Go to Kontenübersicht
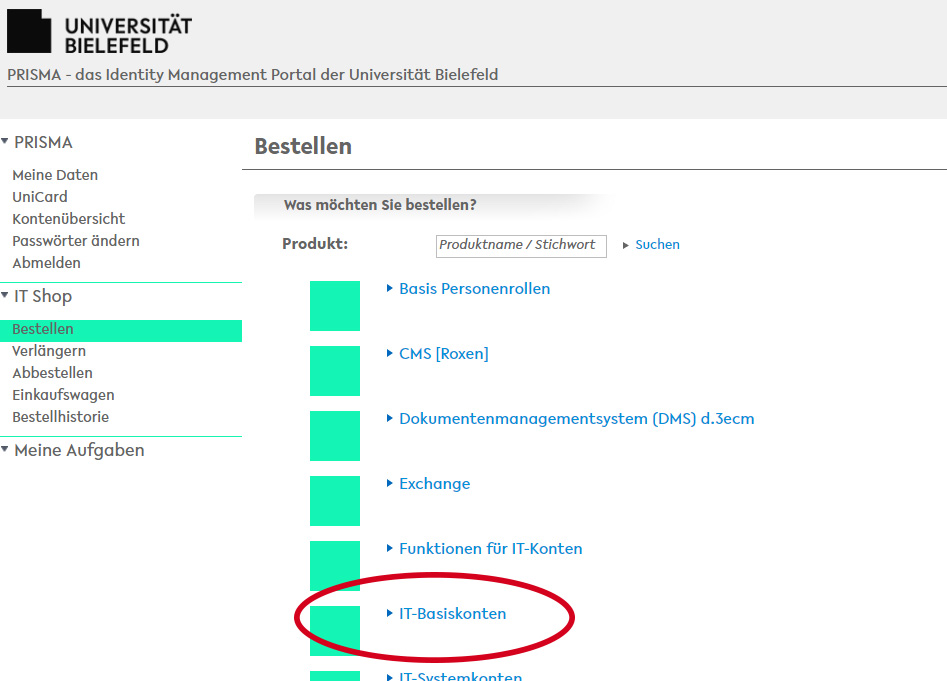The image size is (947, 681). (x=68, y=219)
